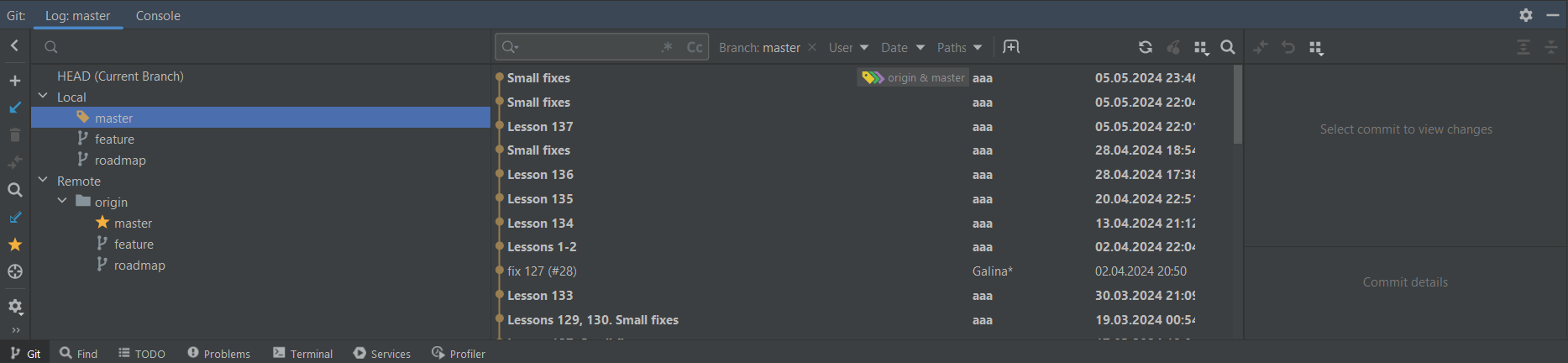Image resolution: width=1568 pixels, height=363 pixels.
Task: Open the Git window settings gear
Action: (x=1526, y=15)
